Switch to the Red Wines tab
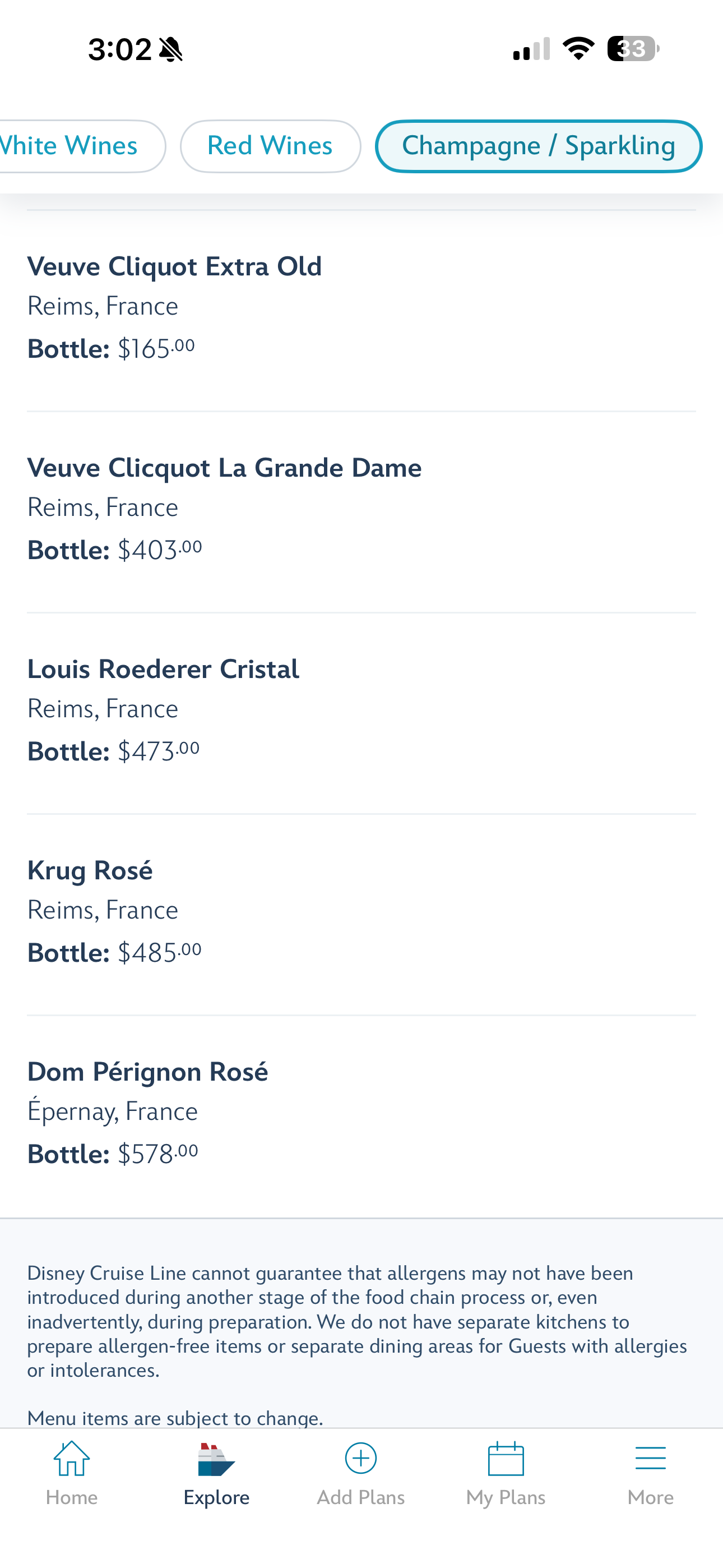This screenshot has height=1568, width=723. coord(270,146)
